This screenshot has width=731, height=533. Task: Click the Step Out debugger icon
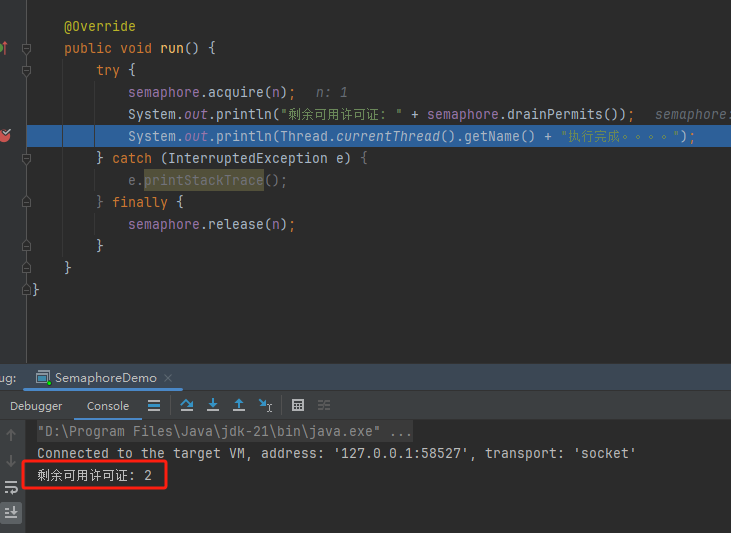pyautogui.click(x=239, y=405)
